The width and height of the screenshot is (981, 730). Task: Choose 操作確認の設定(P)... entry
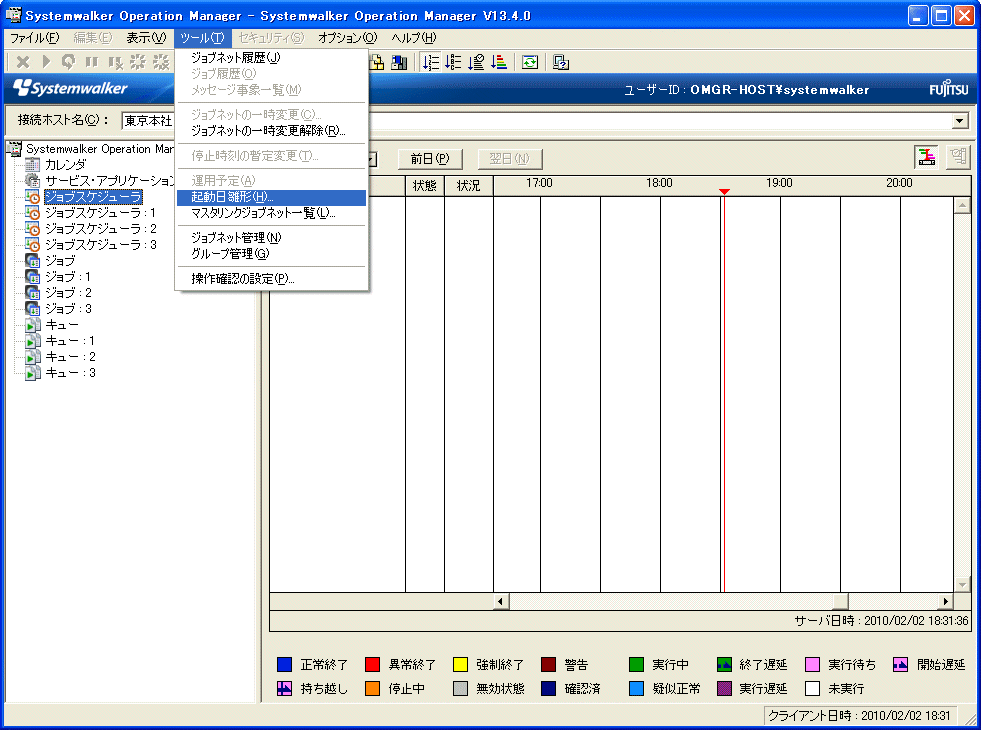click(272, 279)
